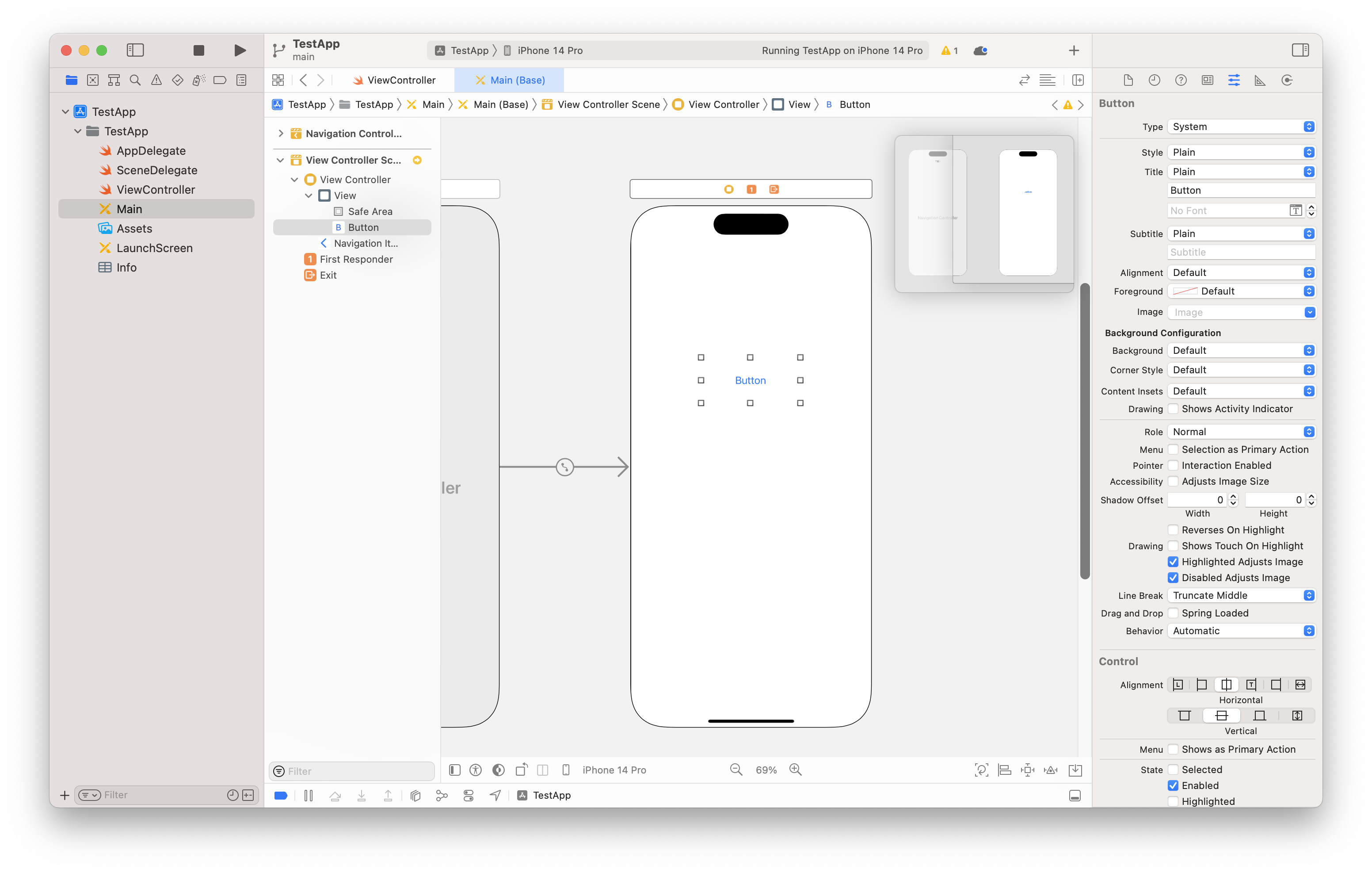Expand the Navigation Controller scene
Image resolution: width=1372 pixels, height=873 pixels.
[281, 134]
